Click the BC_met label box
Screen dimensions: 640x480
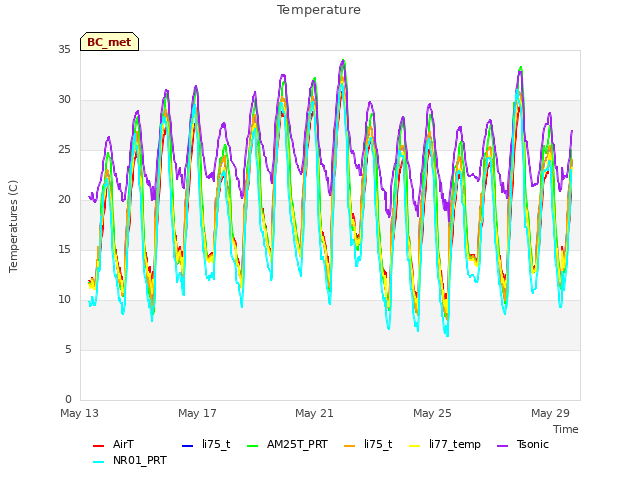point(109,42)
